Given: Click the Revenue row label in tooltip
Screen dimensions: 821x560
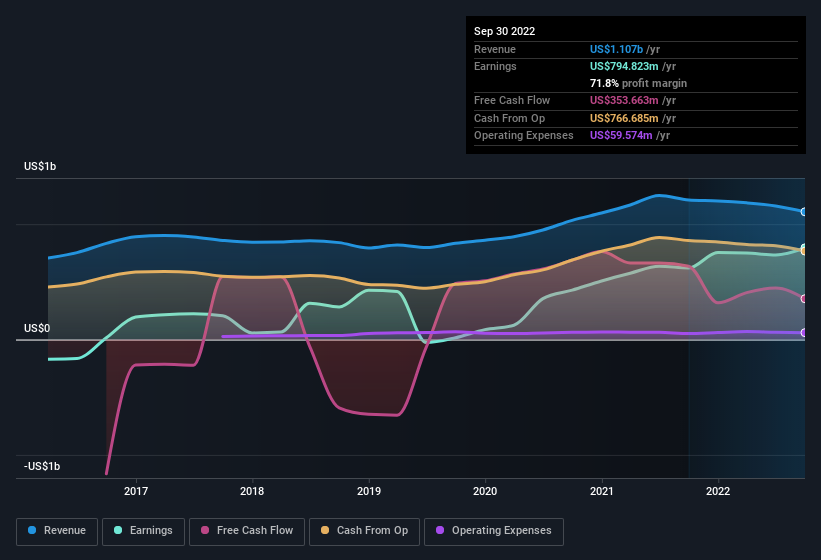Looking at the screenshot, I should 495,49.
